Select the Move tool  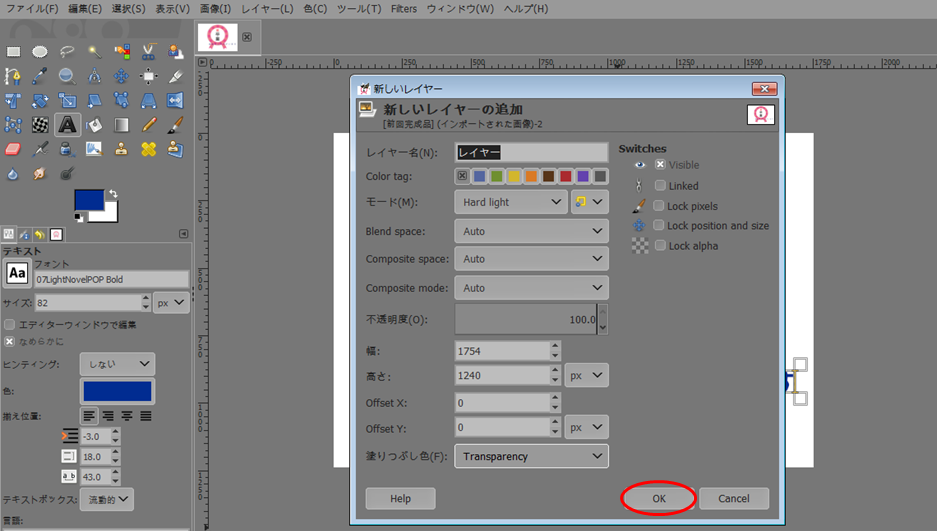click(122, 76)
